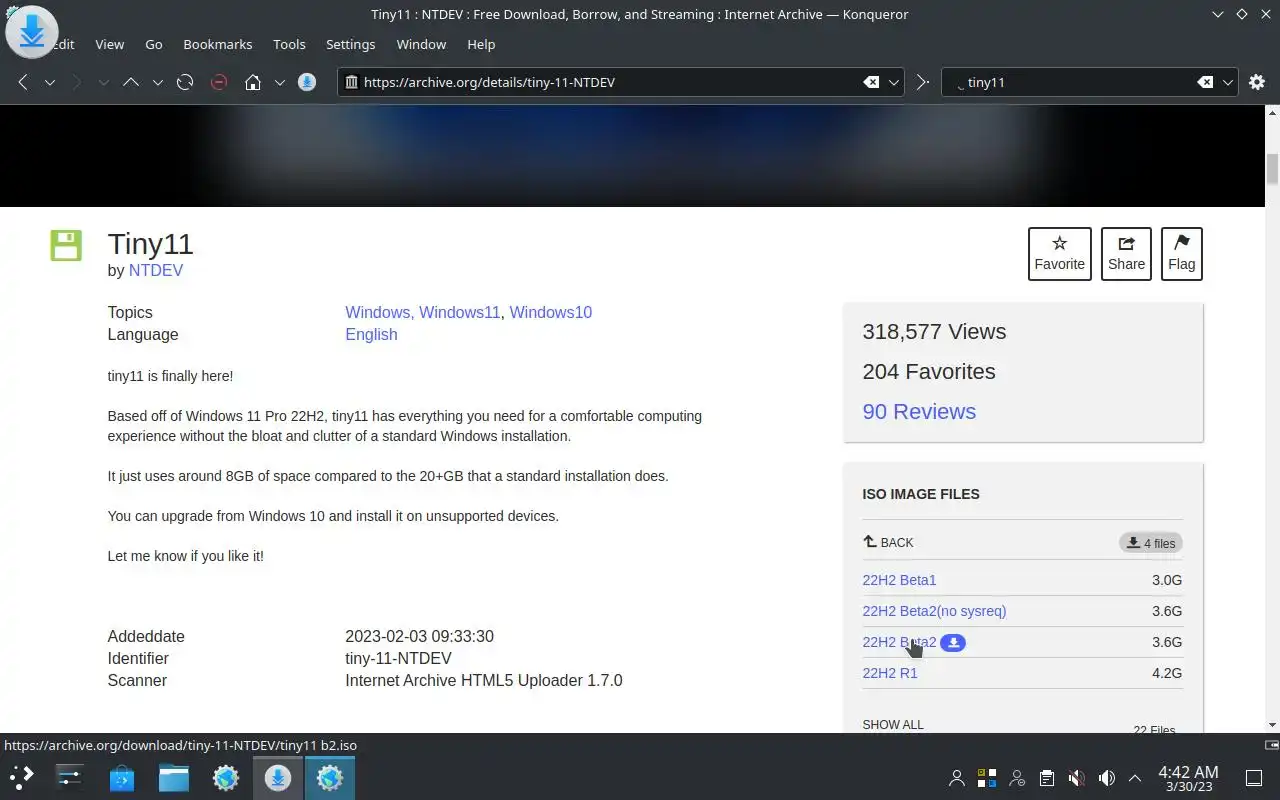The width and height of the screenshot is (1280, 800).
Task: Open Konqueror settings gear in toolbar
Action: point(1257,82)
